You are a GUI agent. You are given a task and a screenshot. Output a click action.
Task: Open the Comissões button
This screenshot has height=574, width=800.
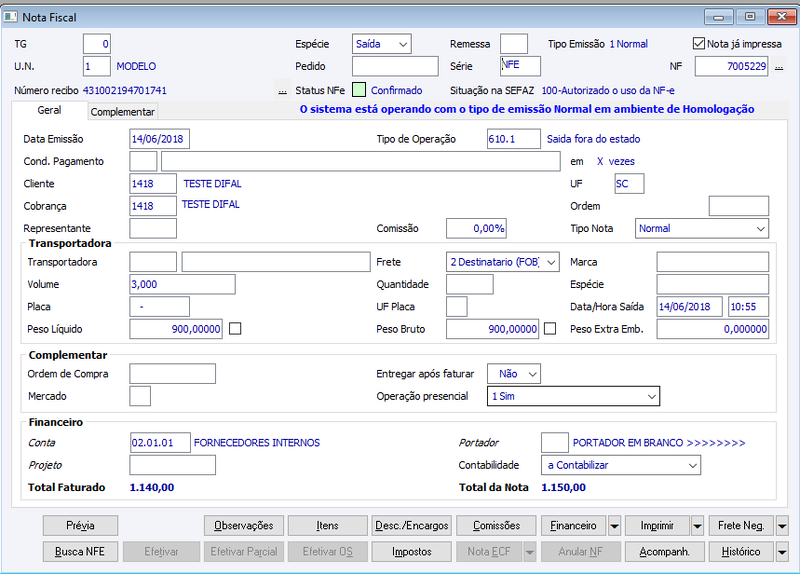[496, 526]
